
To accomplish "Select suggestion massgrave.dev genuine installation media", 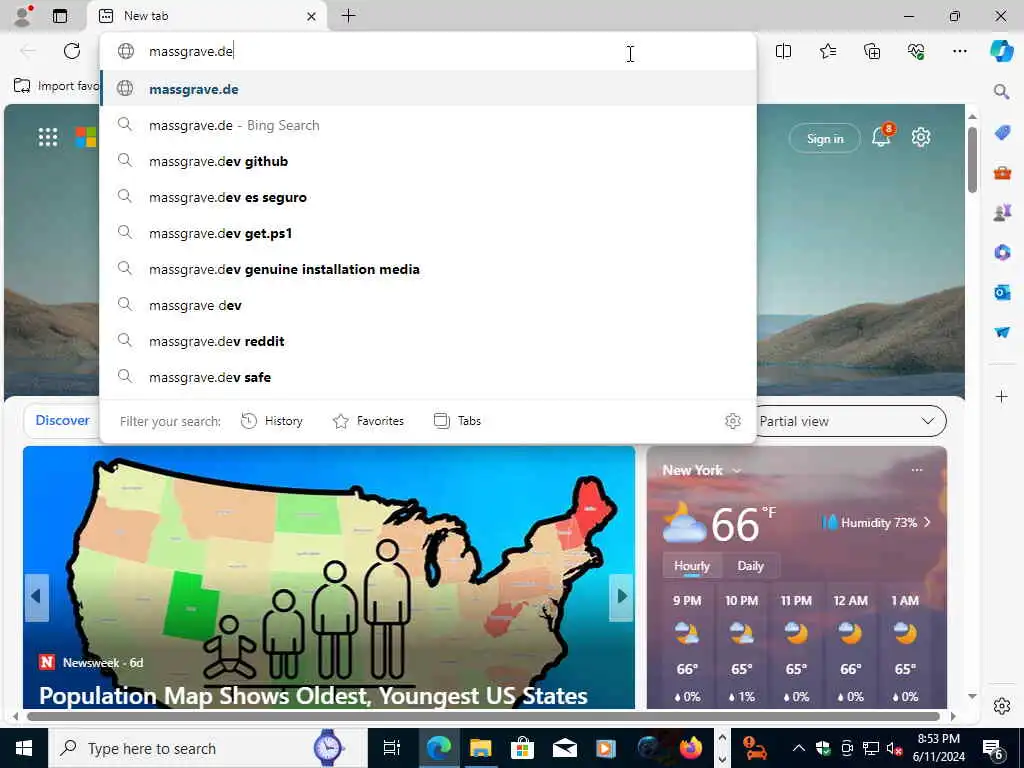I will click(428, 268).
